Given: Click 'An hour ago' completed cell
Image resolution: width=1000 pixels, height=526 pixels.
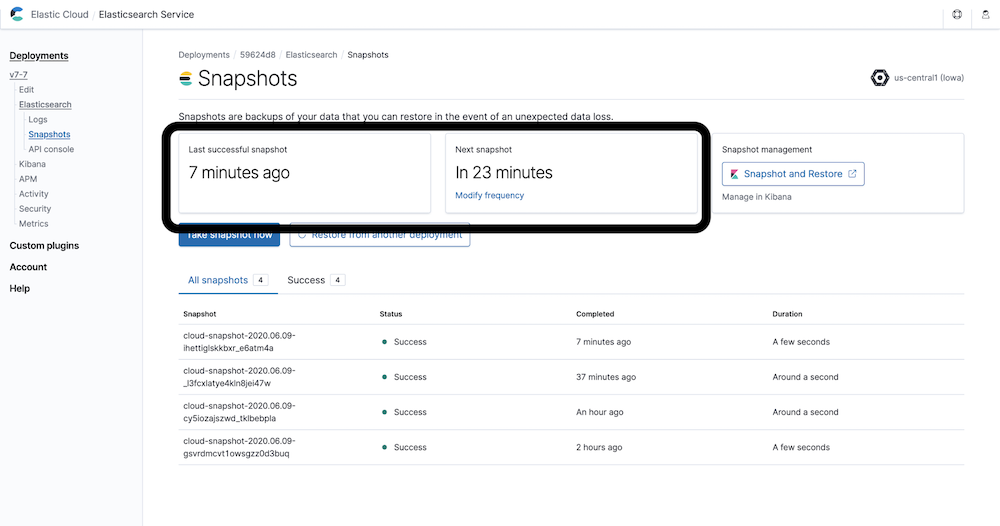Looking at the screenshot, I should click(599, 412).
